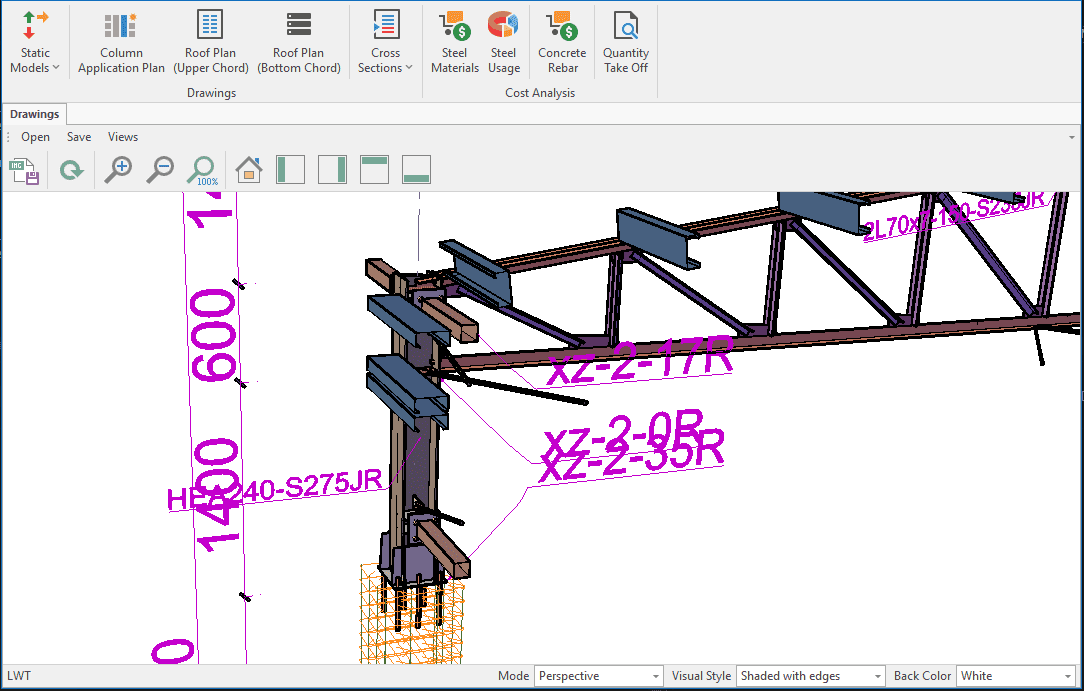Image resolution: width=1084 pixels, height=691 pixels.
Task: Go to the home view
Action: (249, 170)
